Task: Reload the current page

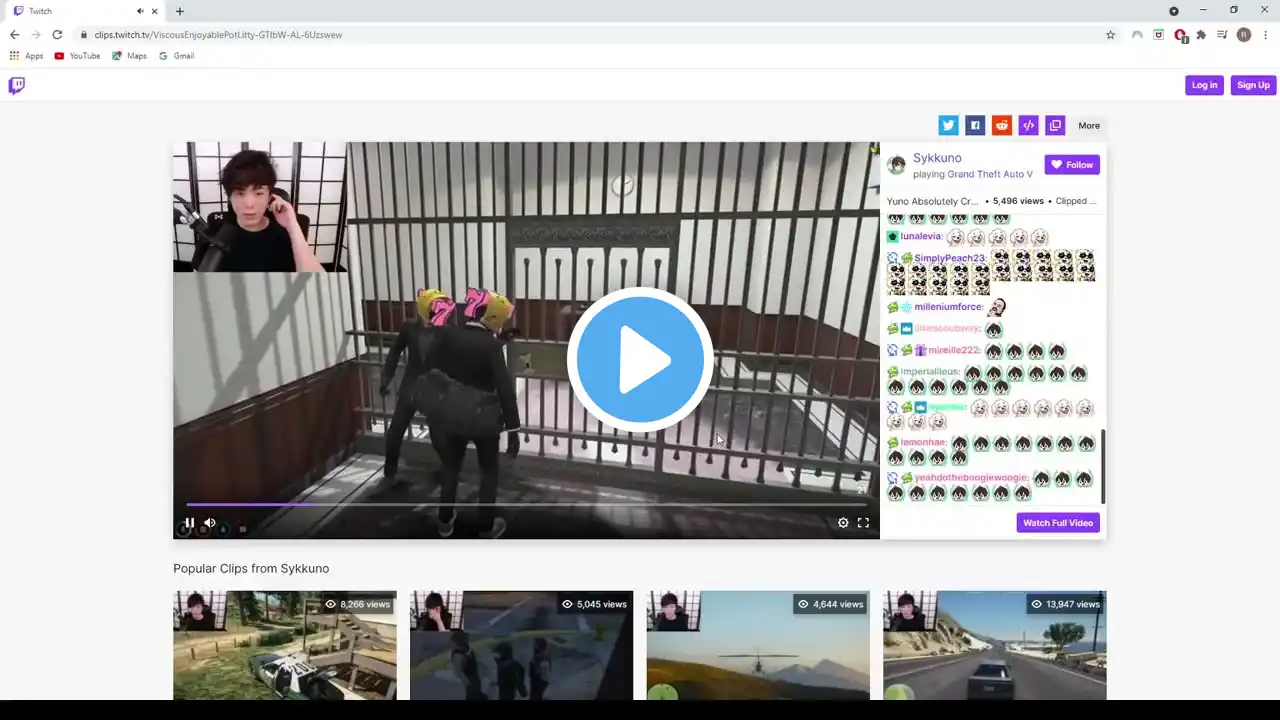Action: coord(57,35)
